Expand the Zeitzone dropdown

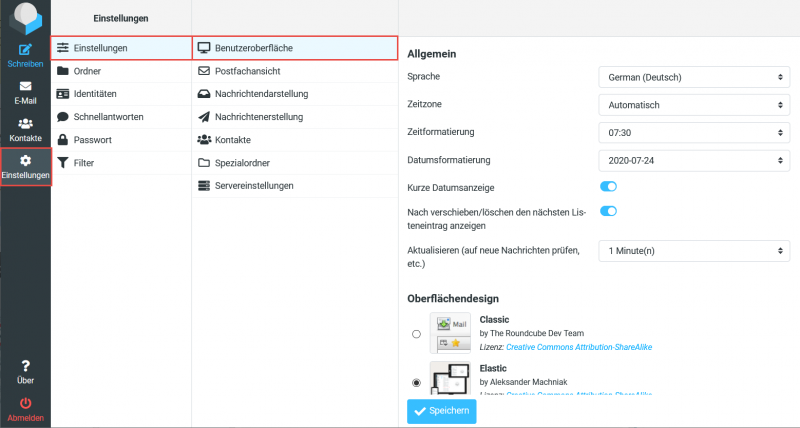[x=693, y=105]
